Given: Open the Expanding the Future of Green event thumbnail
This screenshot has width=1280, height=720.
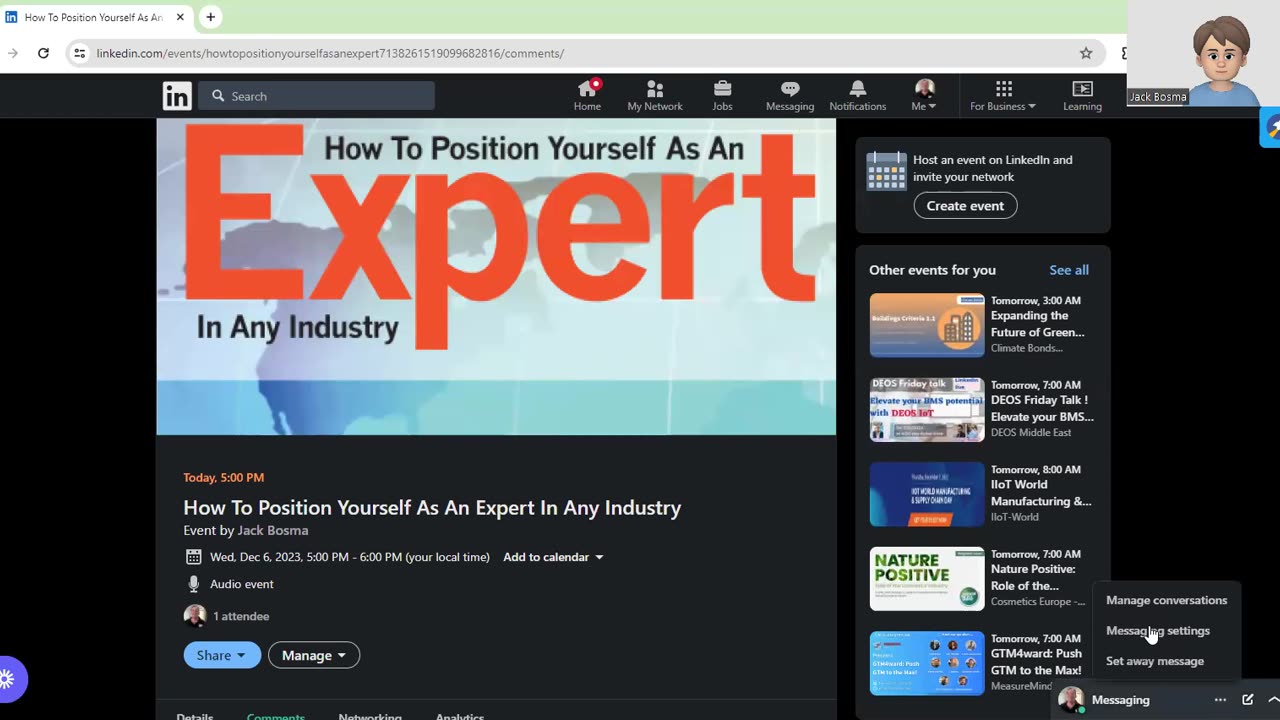Looking at the screenshot, I should (x=927, y=325).
